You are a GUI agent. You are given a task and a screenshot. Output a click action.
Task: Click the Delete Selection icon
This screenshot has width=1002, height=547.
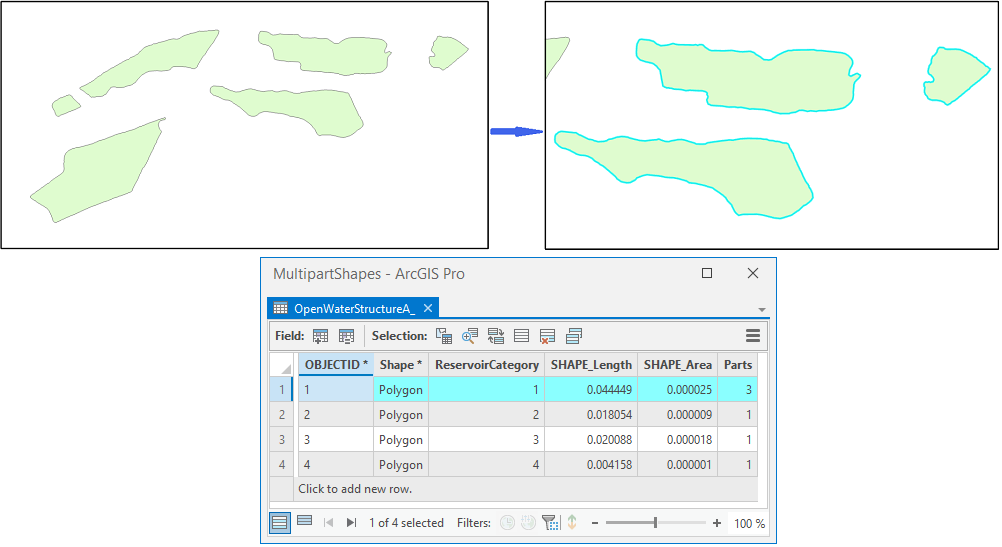click(x=548, y=336)
